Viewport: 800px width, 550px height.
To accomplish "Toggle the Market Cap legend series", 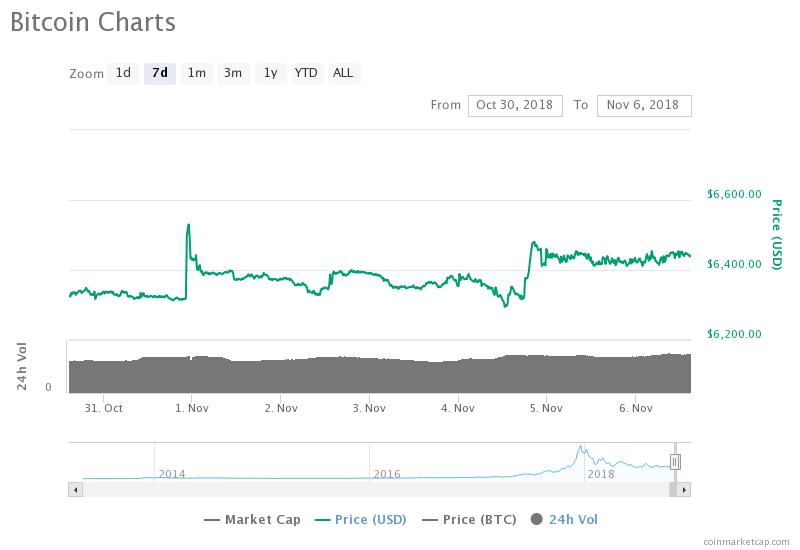I will click(252, 520).
